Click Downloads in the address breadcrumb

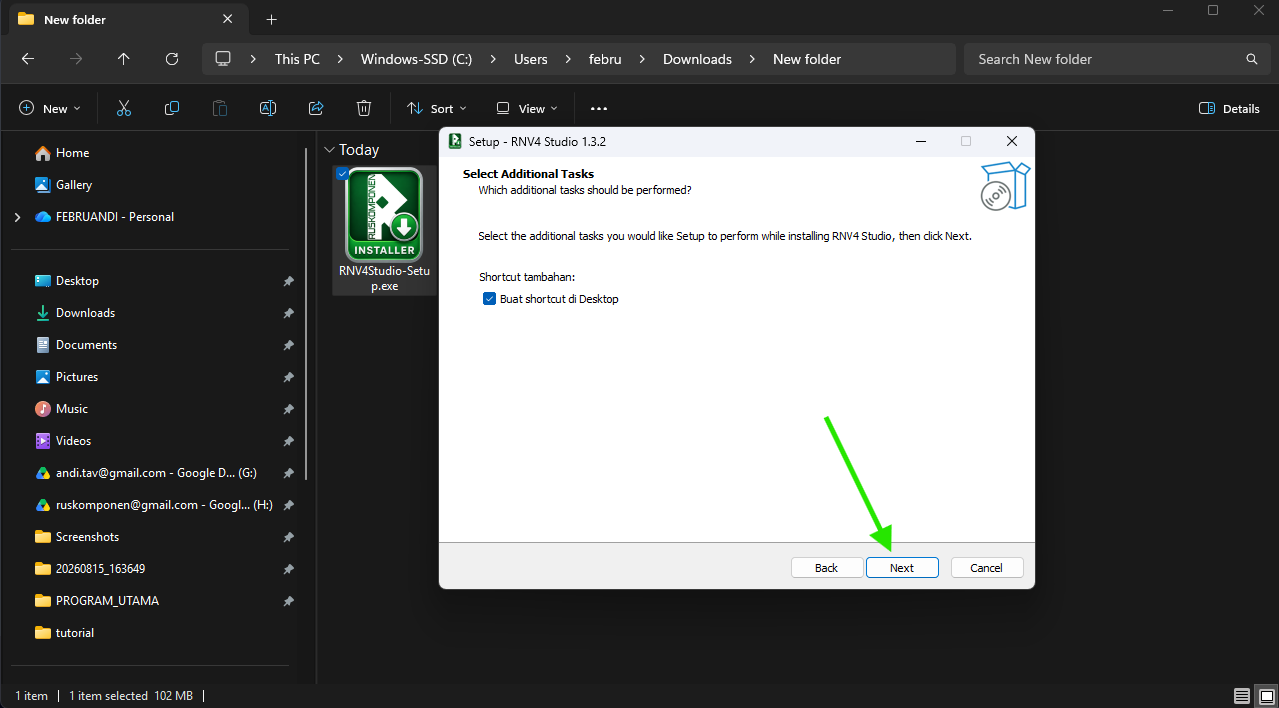pyautogui.click(x=697, y=59)
